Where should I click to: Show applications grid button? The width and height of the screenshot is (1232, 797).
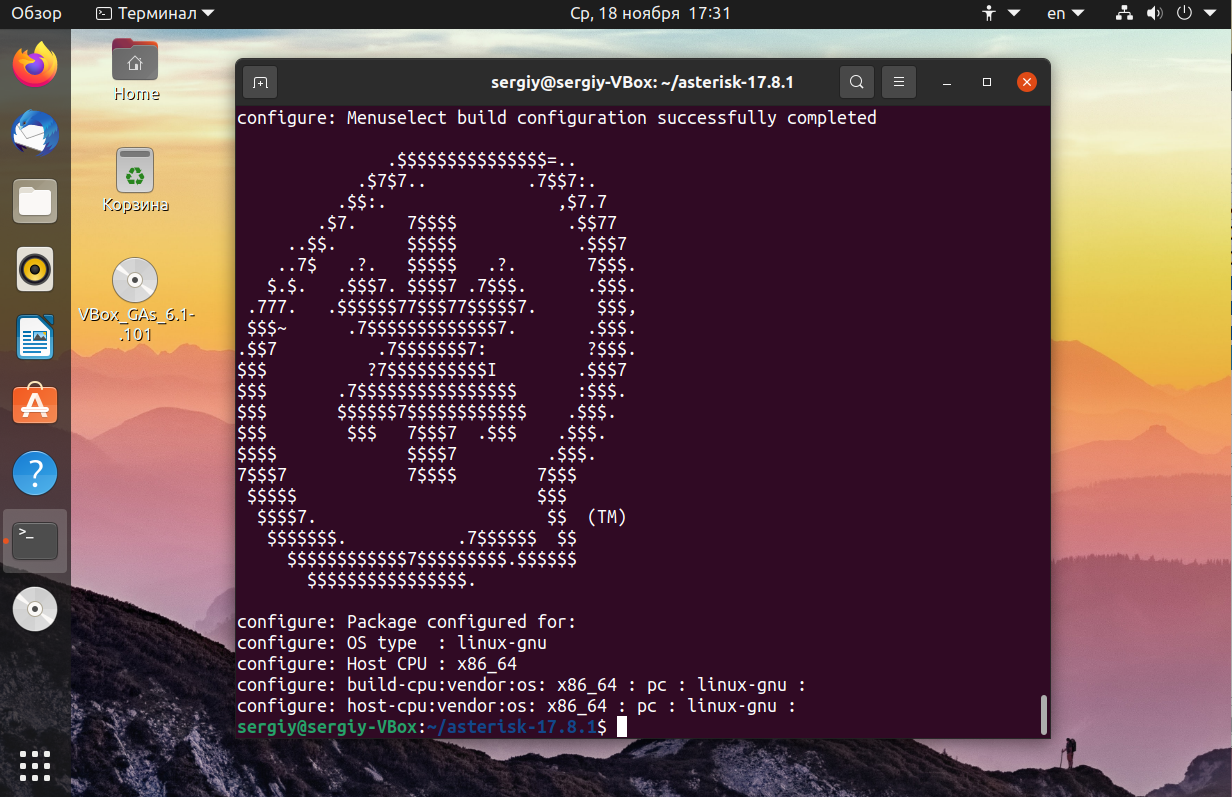point(35,765)
